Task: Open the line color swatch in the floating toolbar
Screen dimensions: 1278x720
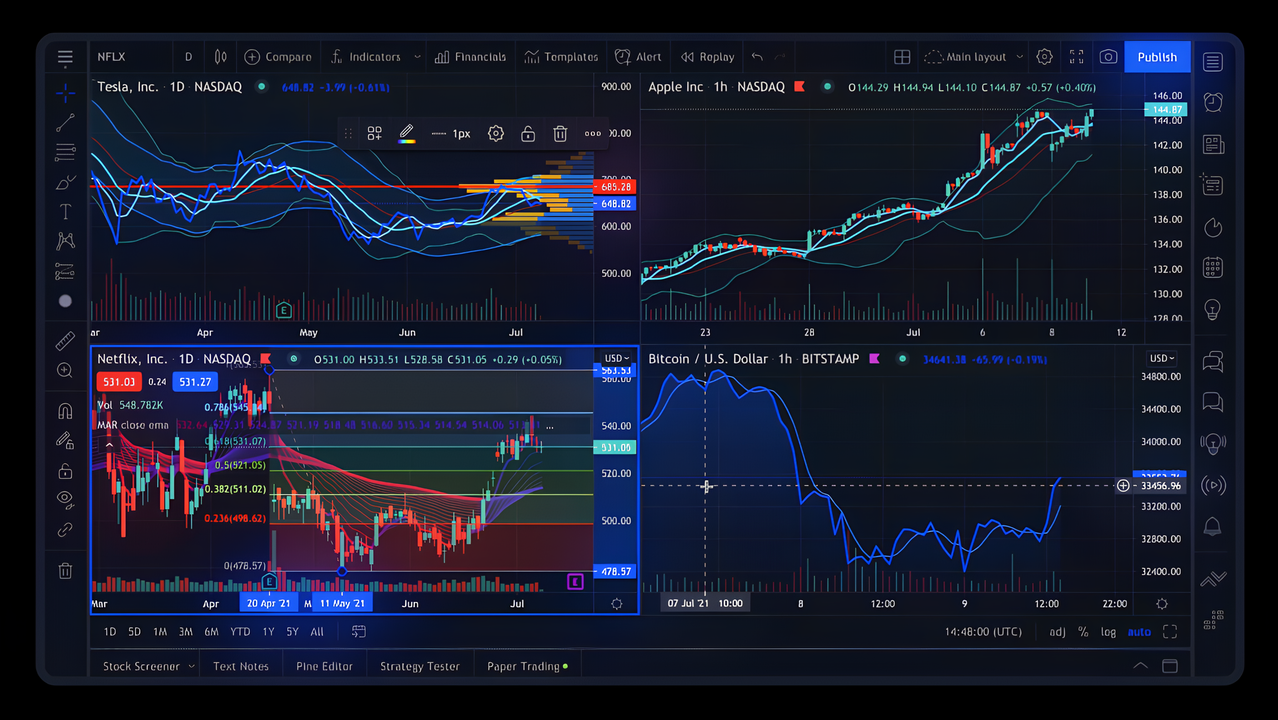Action: (406, 133)
